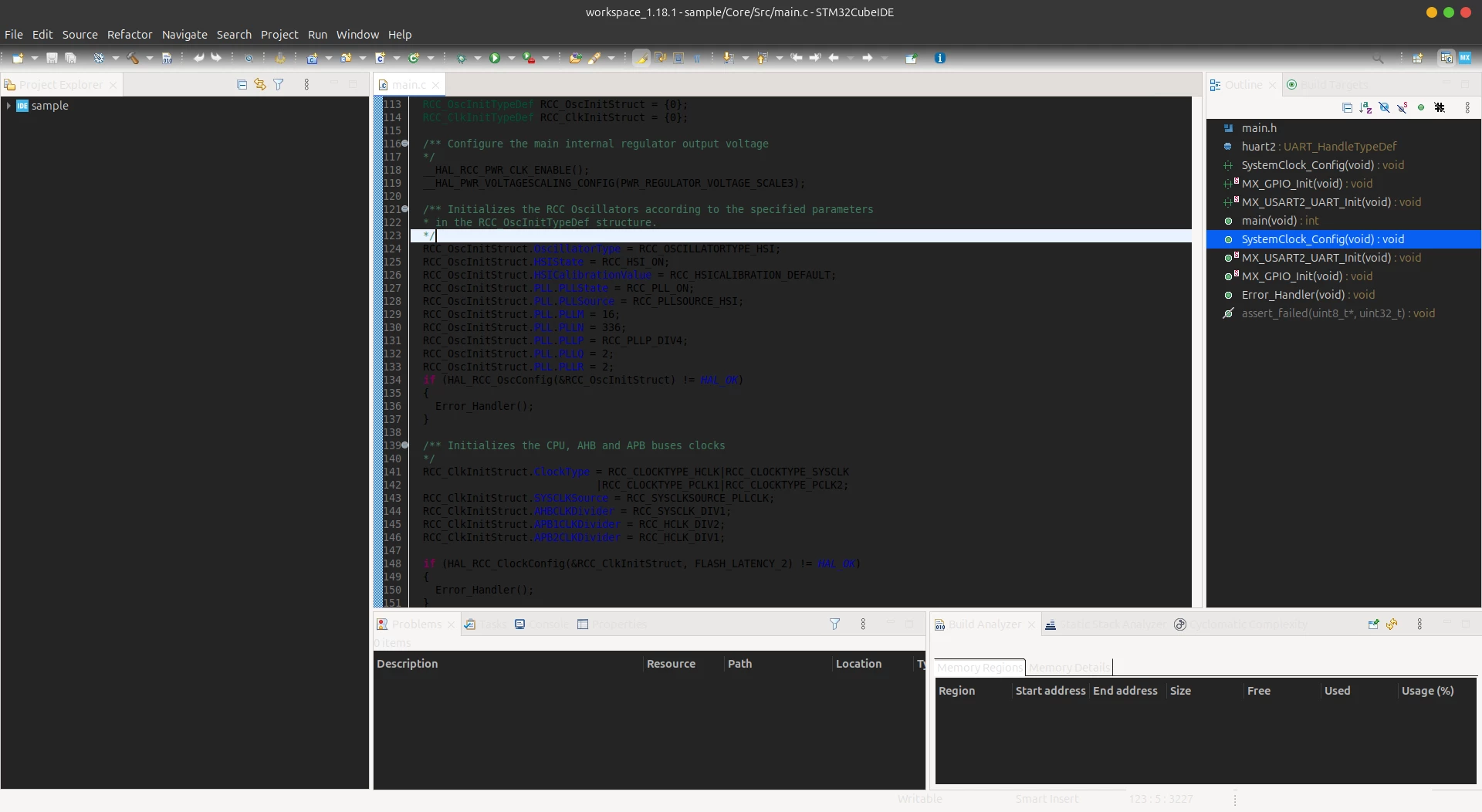Switch to the MX Device Configuration perspective
The width and height of the screenshot is (1482, 812).
click(x=1465, y=58)
